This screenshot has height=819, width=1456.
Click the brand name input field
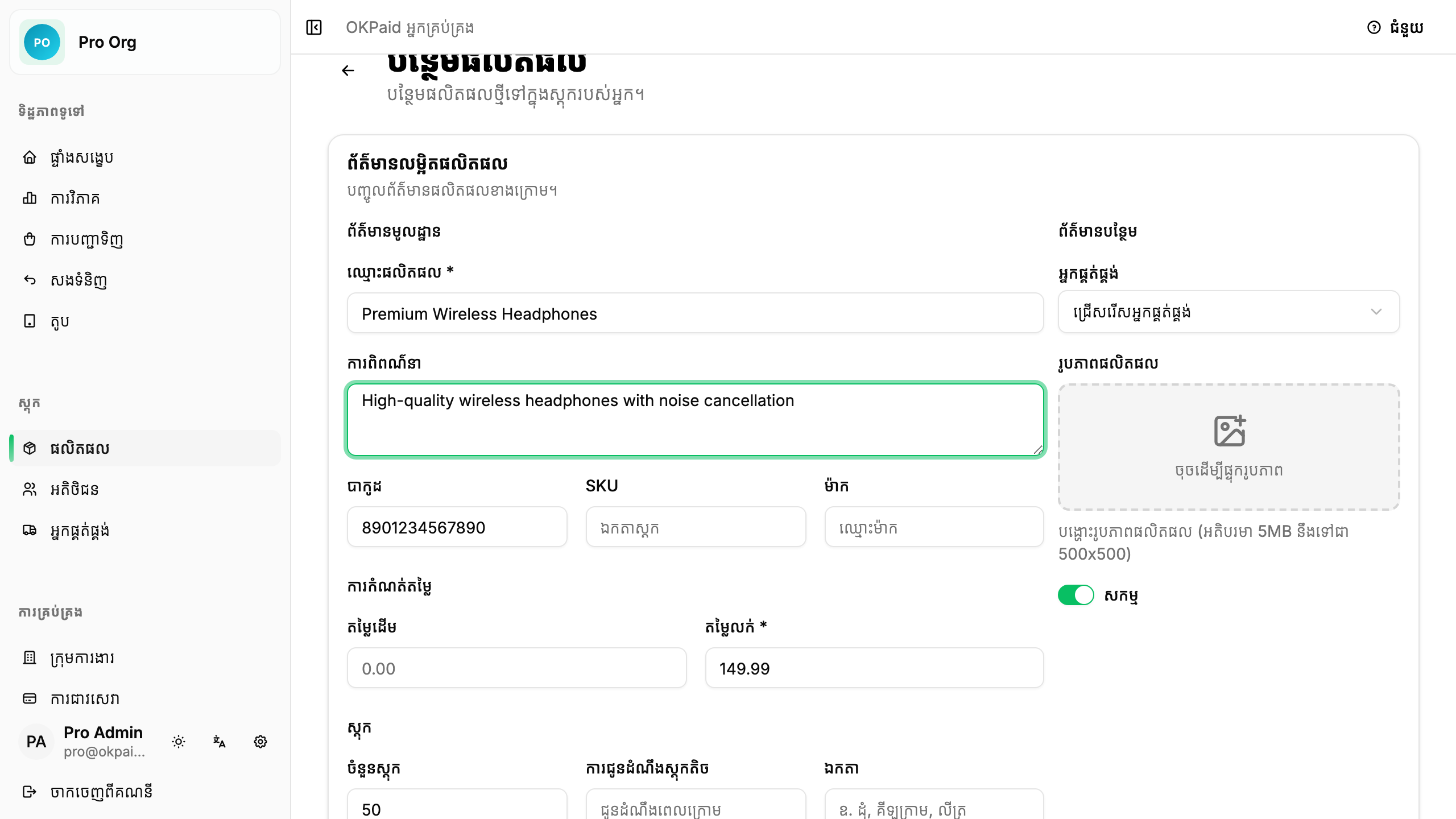pyautogui.click(x=934, y=527)
